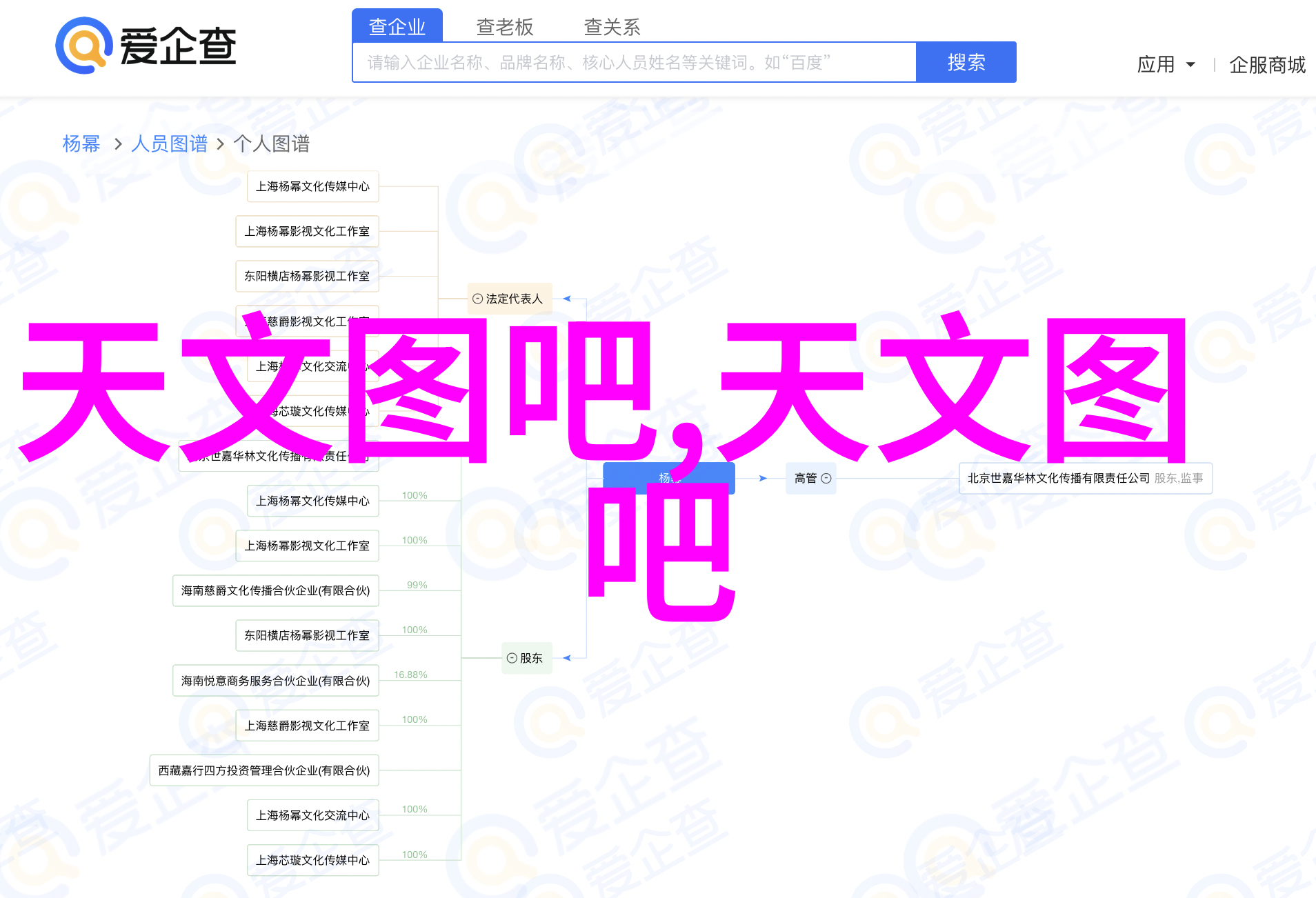Switch to the 查老板 tab
The height and width of the screenshot is (898, 1316).
[505, 27]
